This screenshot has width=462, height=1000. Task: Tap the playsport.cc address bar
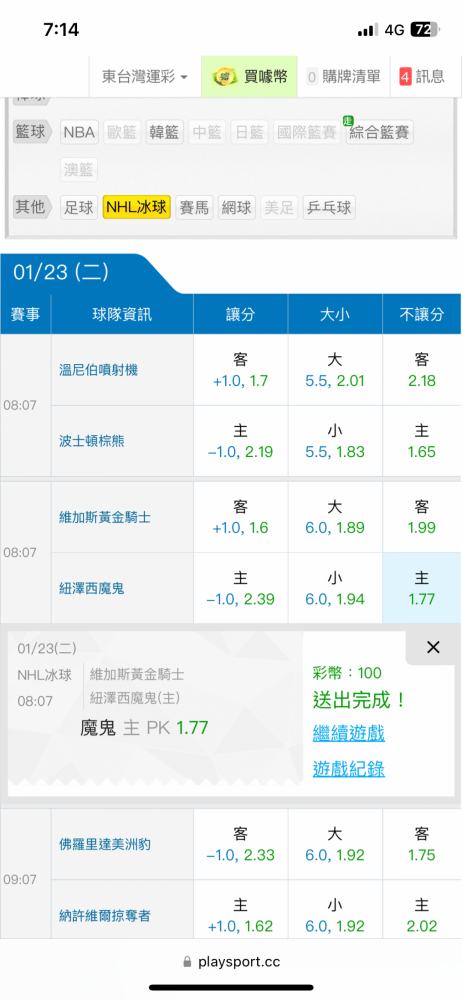tap(231, 961)
